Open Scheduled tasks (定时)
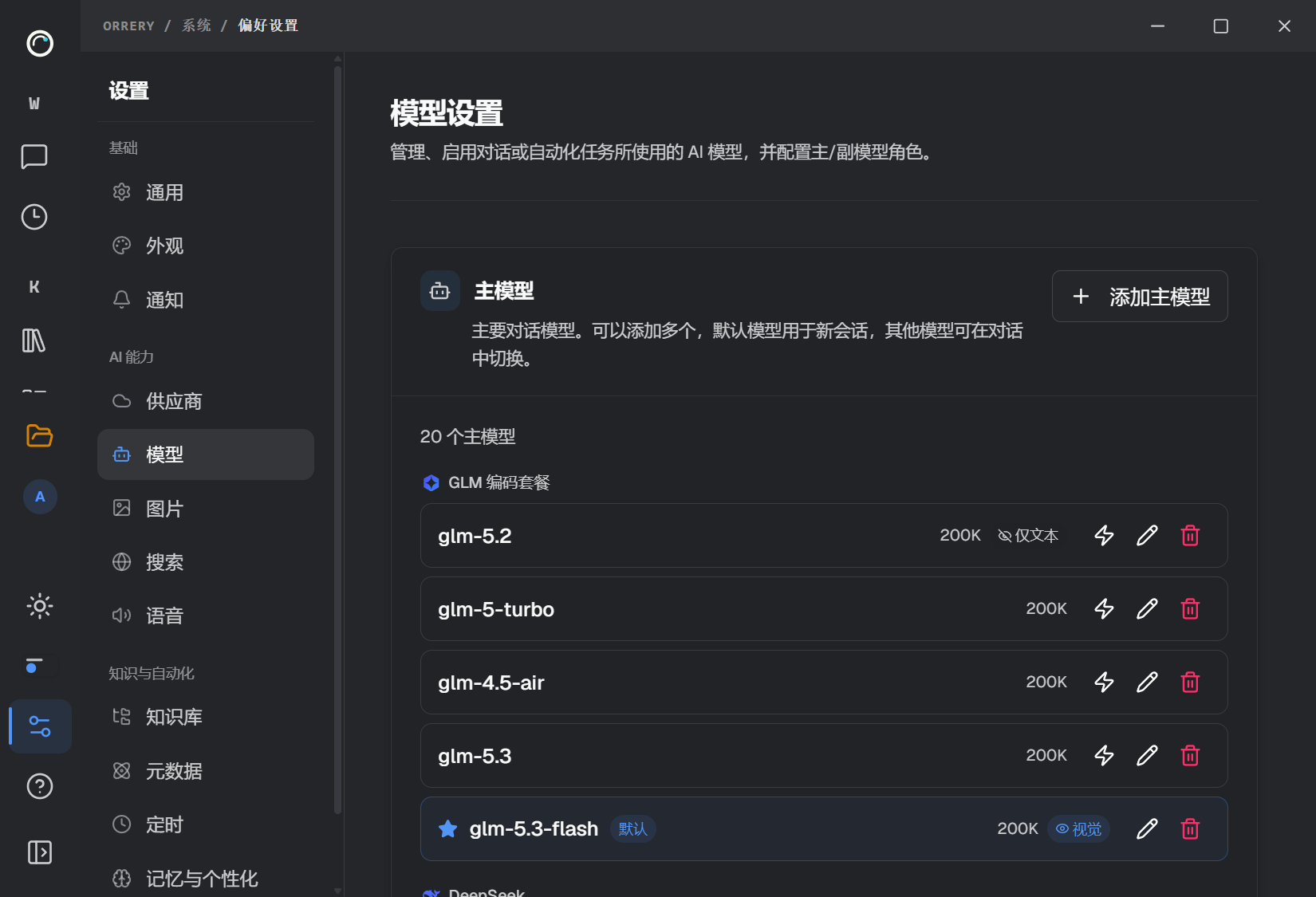The width and height of the screenshot is (1316, 897). pos(206,824)
